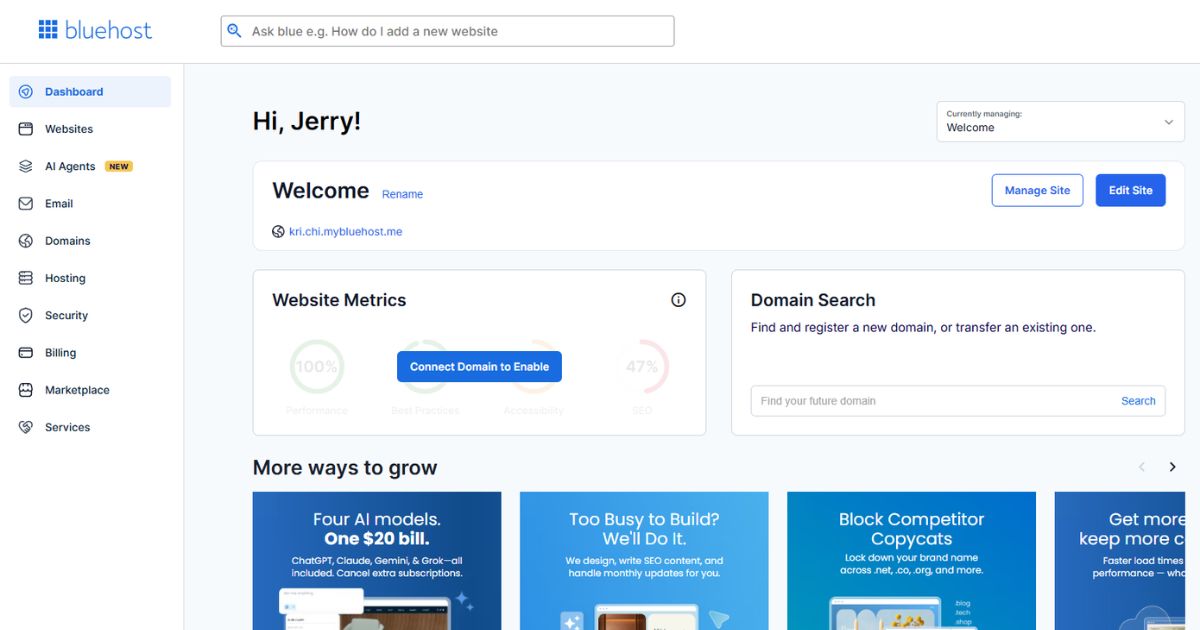Screen dimensions: 1200x630
Task: Click the Websites sidebar icon
Action: pyautogui.click(x=26, y=129)
